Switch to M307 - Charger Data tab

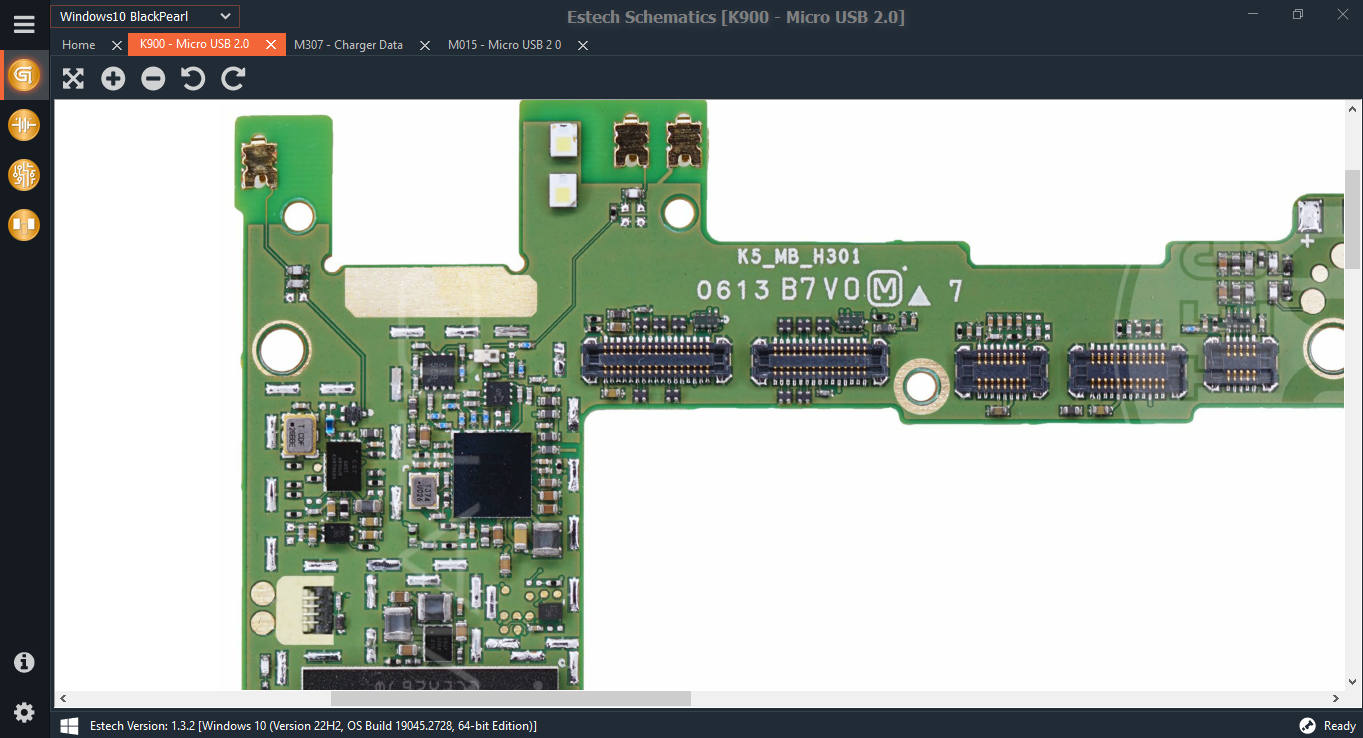point(349,45)
